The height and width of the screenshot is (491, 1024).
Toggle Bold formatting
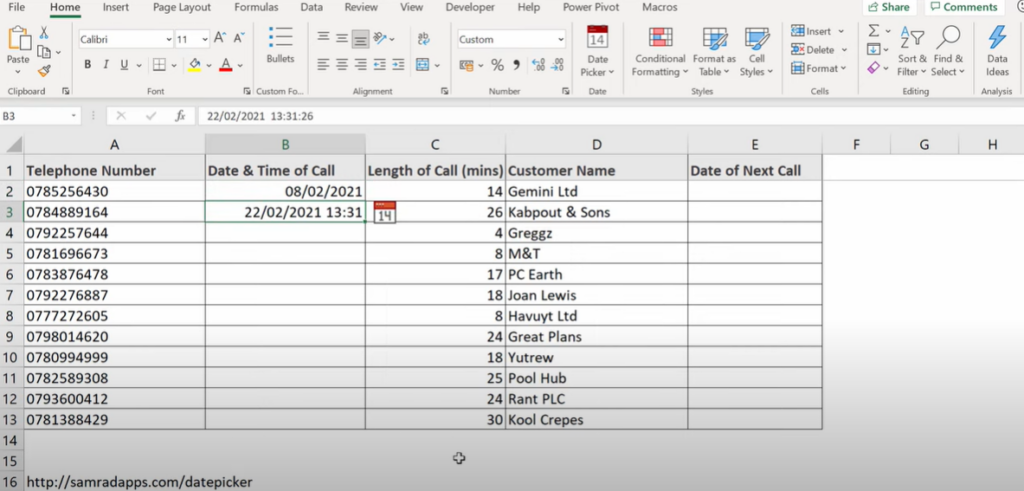88,65
